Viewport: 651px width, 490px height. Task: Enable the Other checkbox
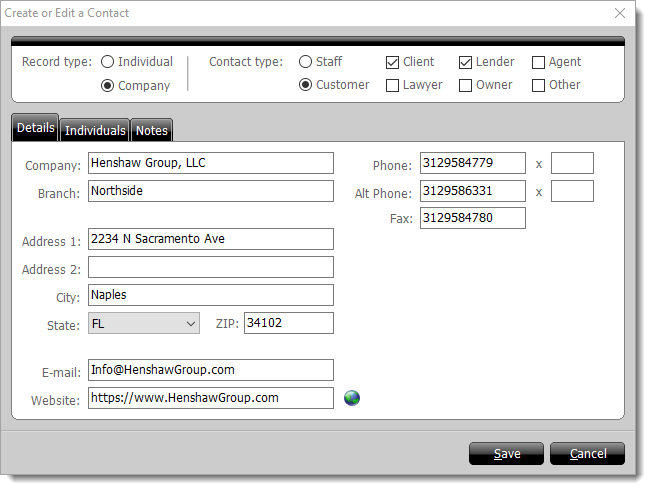pos(539,85)
